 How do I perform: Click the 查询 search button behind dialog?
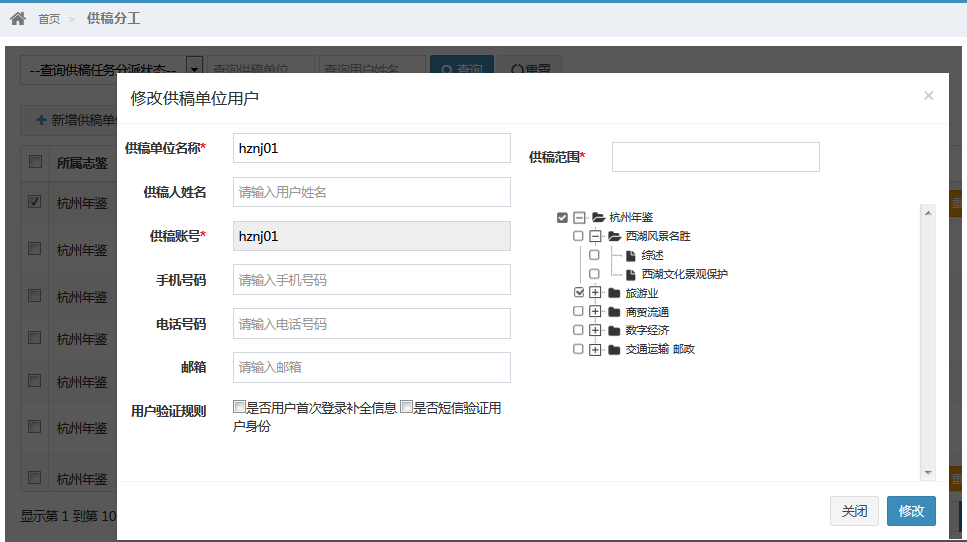click(462, 65)
